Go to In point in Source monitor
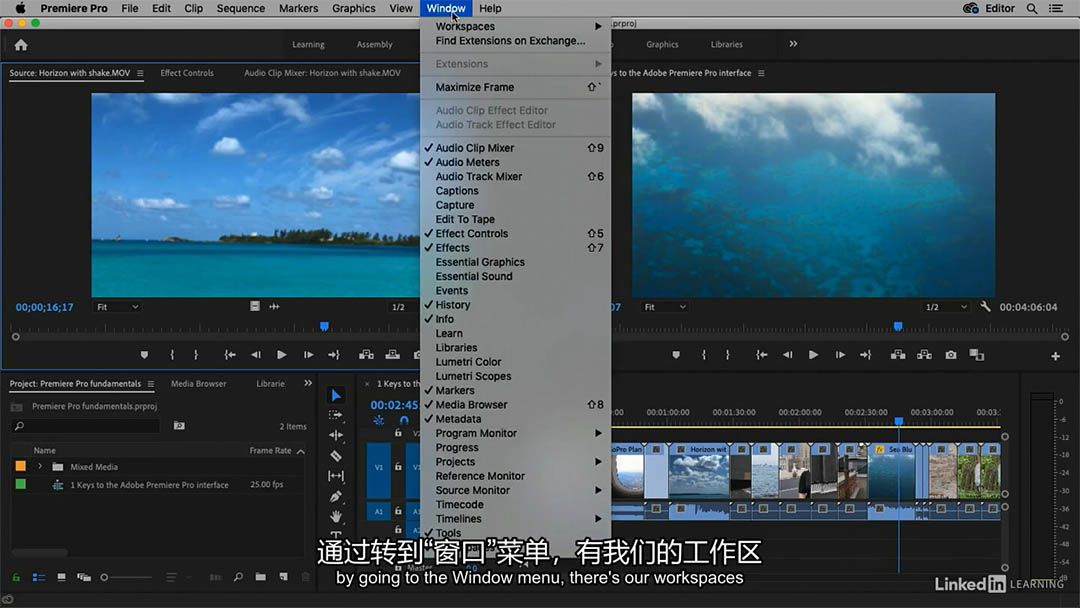Viewport: 1080px width, 608px height. tap(230, 355)
